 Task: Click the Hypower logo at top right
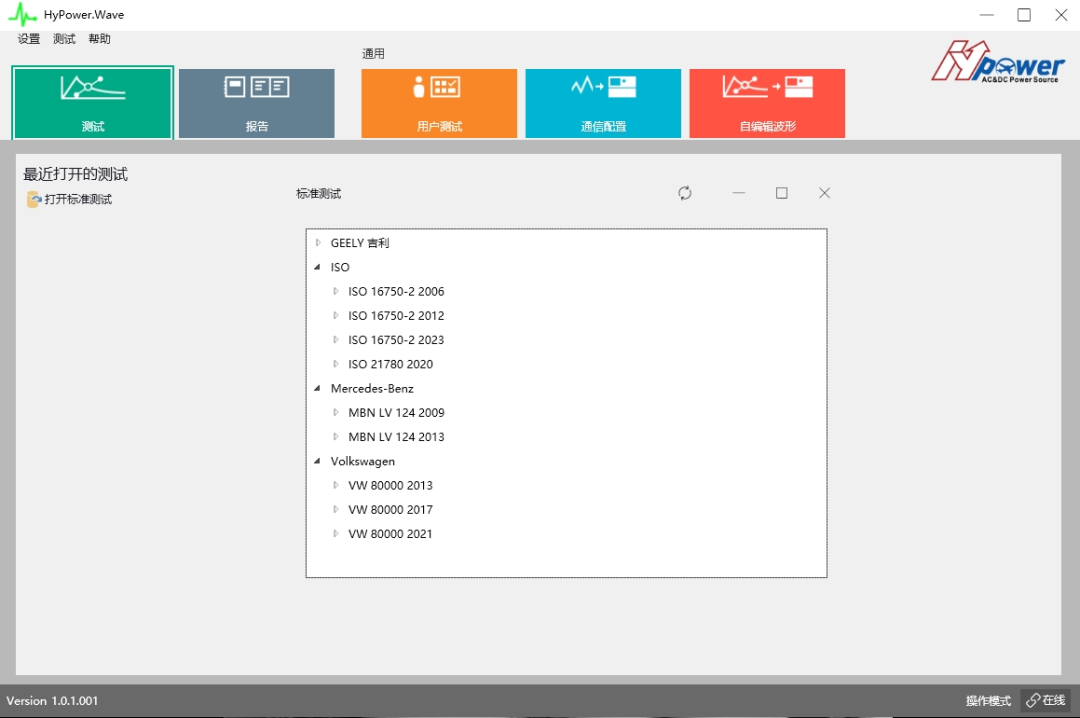click(998, 62)
